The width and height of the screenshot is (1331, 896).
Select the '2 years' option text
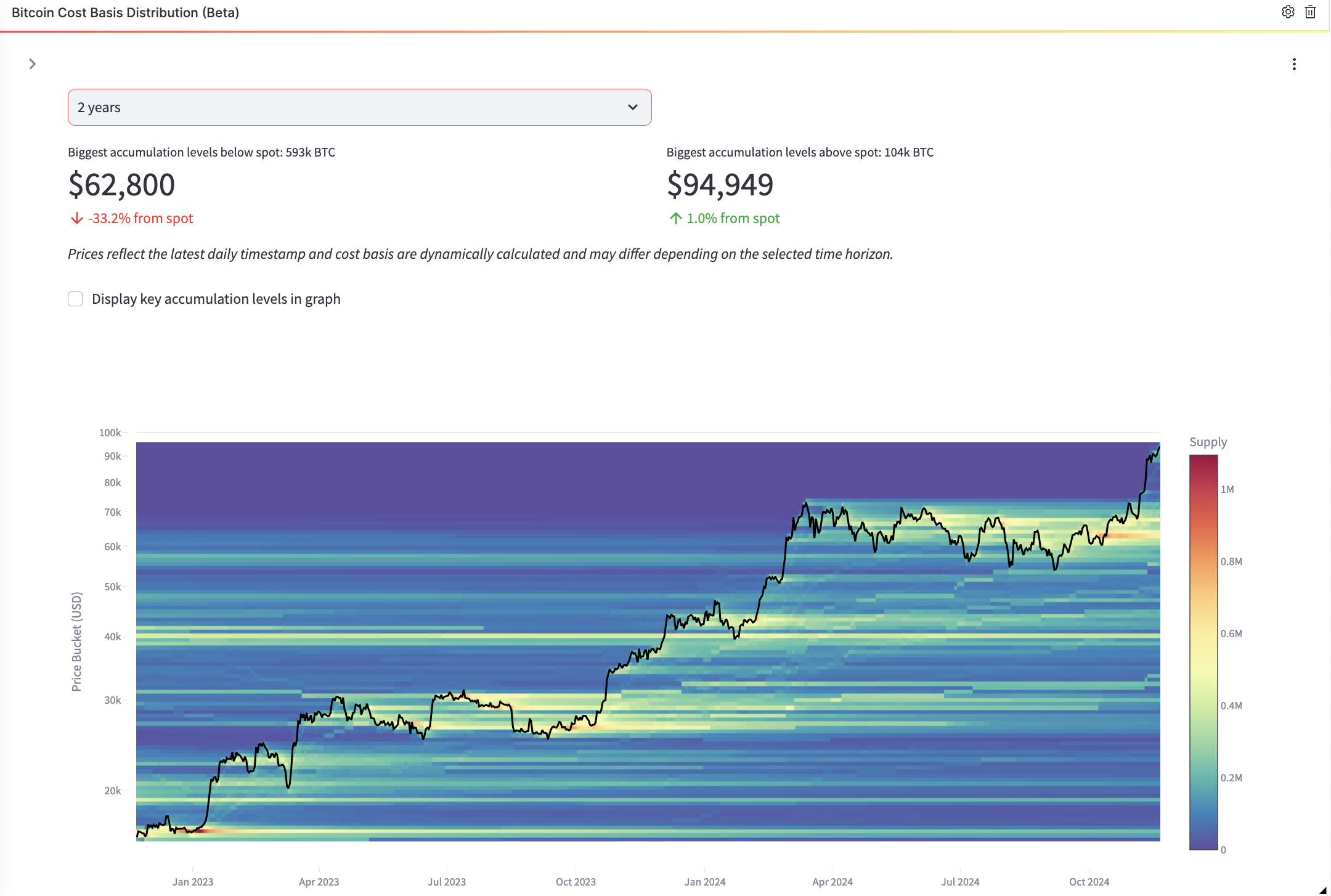click(x=99, y=107)
